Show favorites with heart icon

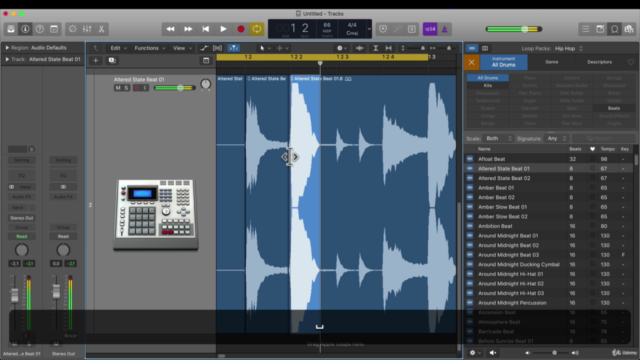pos(631,62)
